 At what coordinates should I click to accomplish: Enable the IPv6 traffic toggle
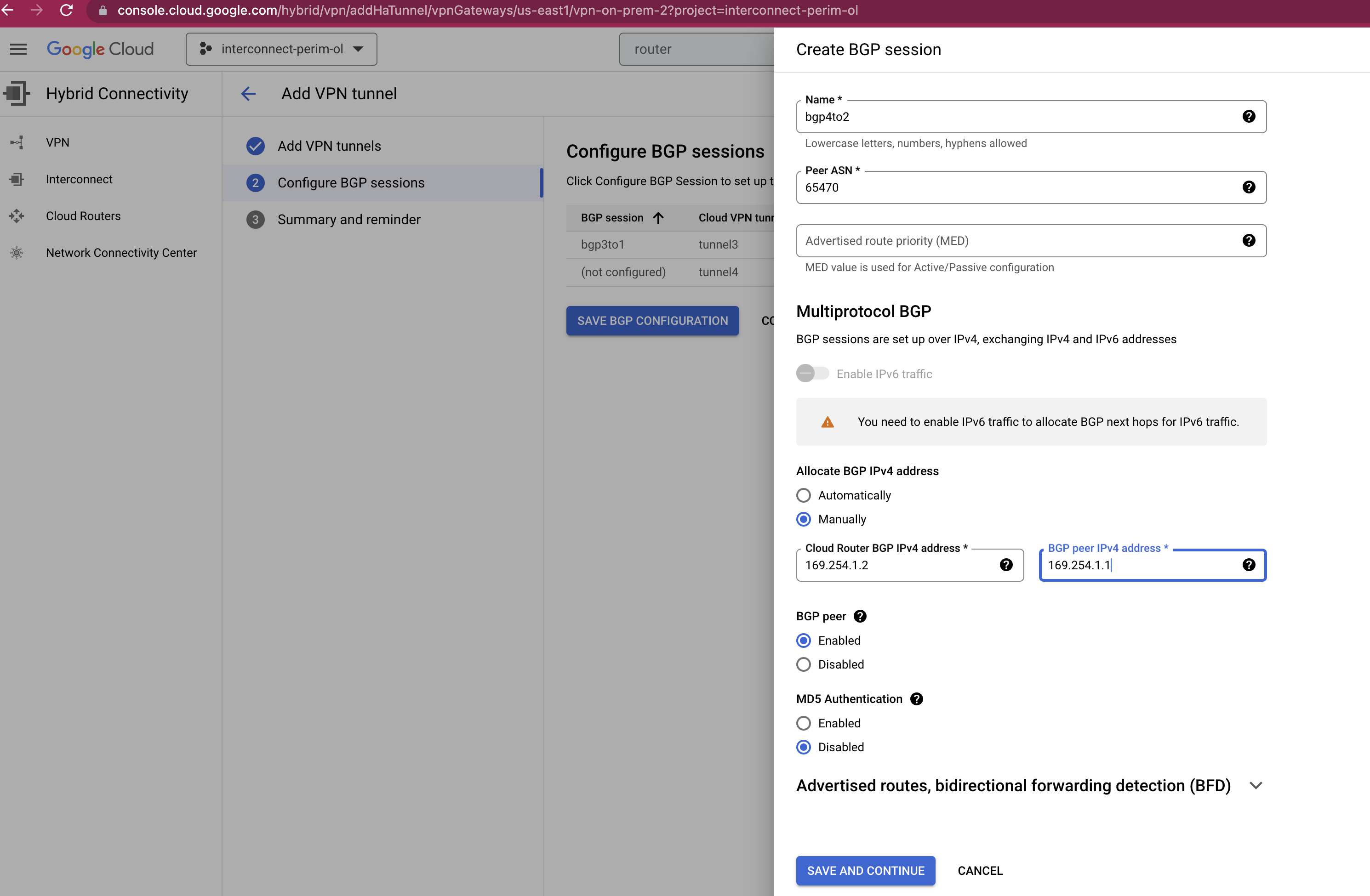[811, 373]
